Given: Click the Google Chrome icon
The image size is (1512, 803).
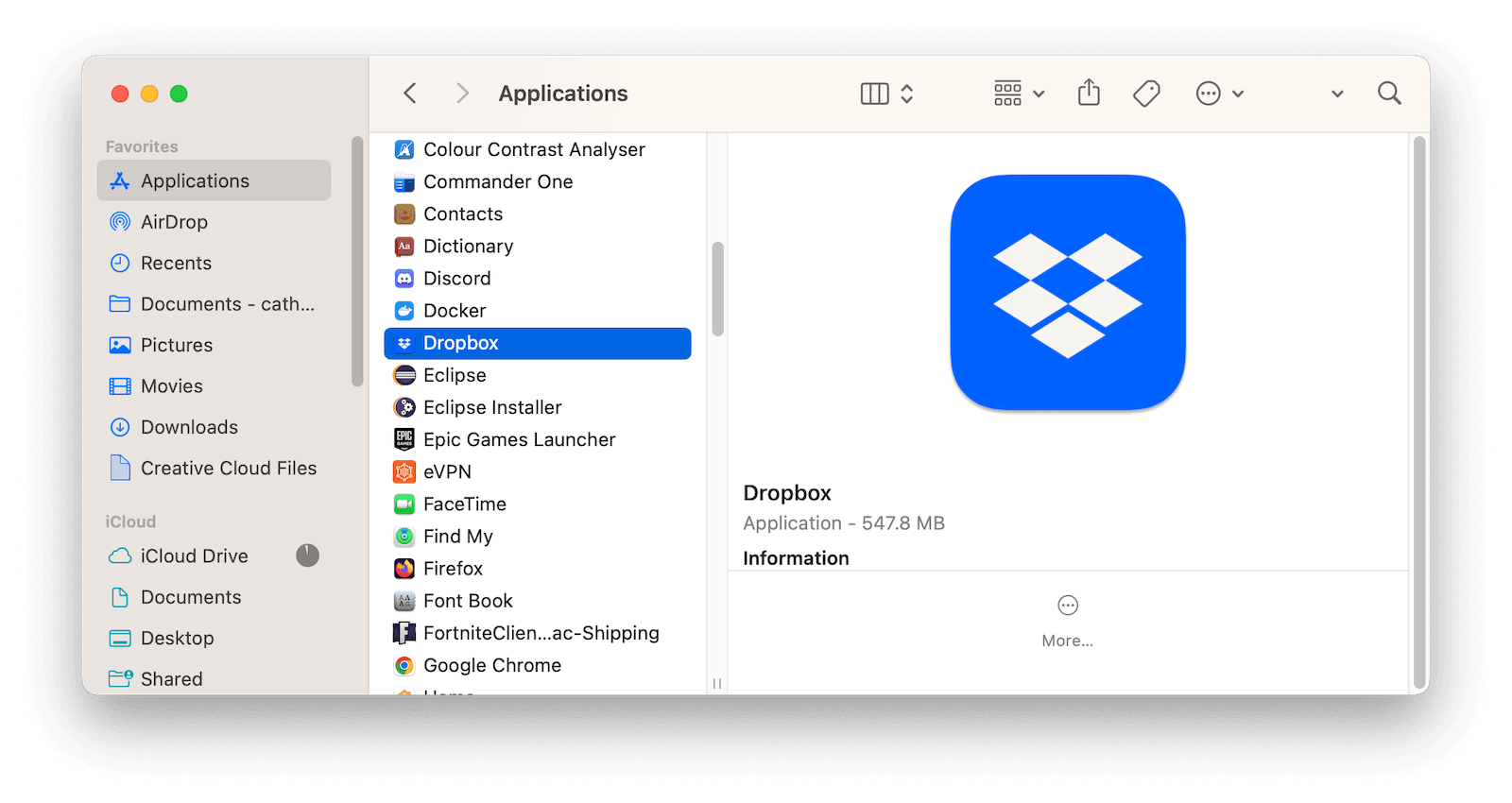Looking at the screenshot, I should point(404,665).
